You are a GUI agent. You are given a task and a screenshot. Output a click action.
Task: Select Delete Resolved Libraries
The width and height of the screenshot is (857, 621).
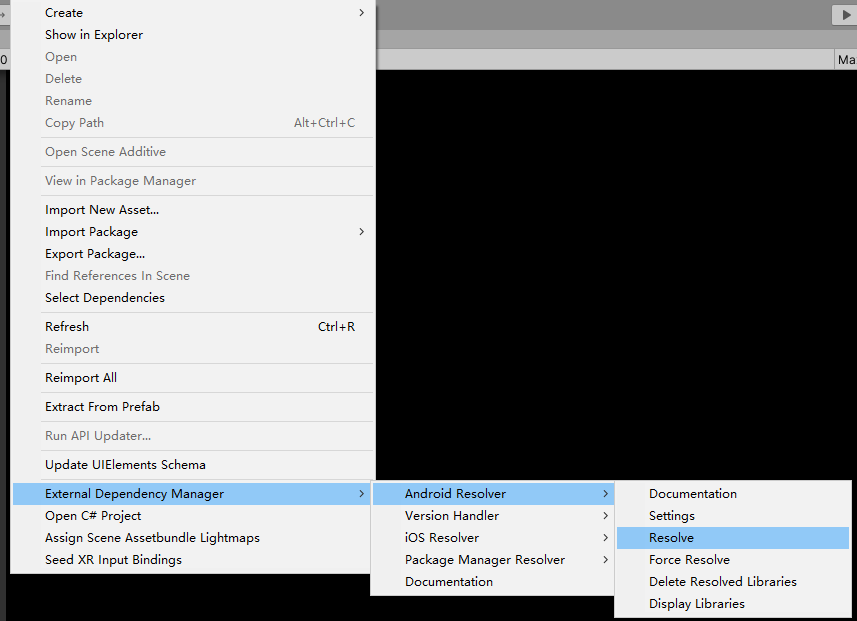coord(722,581)
